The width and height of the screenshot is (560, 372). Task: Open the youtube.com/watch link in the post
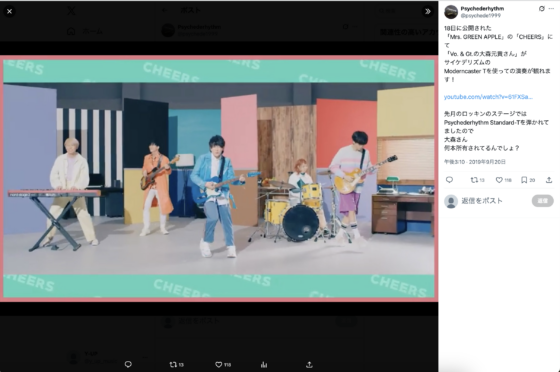pos(488,97)
